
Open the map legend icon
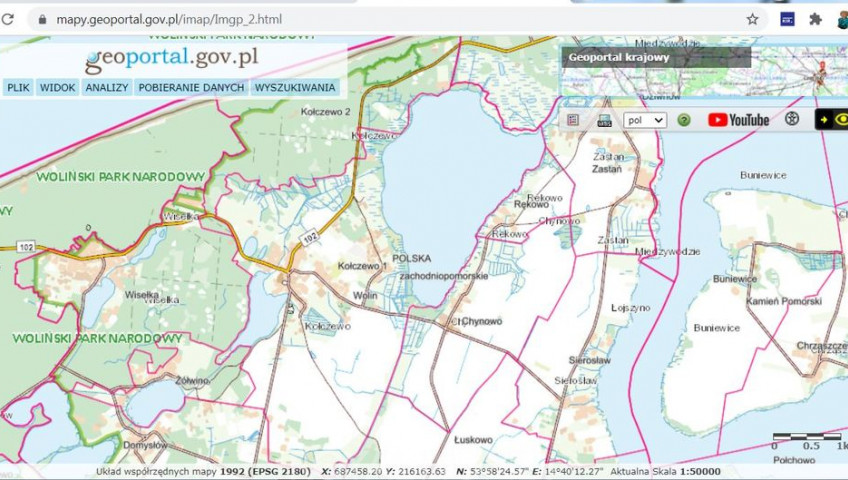573,120
